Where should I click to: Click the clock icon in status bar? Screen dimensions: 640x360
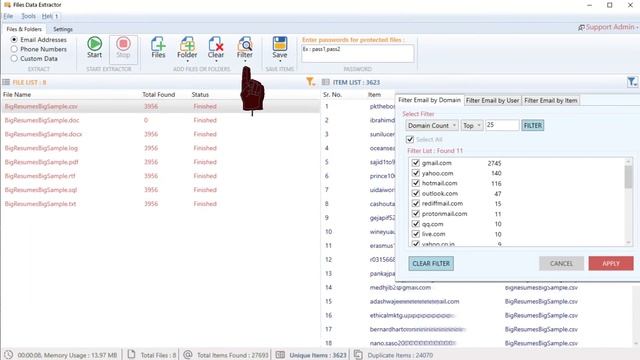click(9, 355)
